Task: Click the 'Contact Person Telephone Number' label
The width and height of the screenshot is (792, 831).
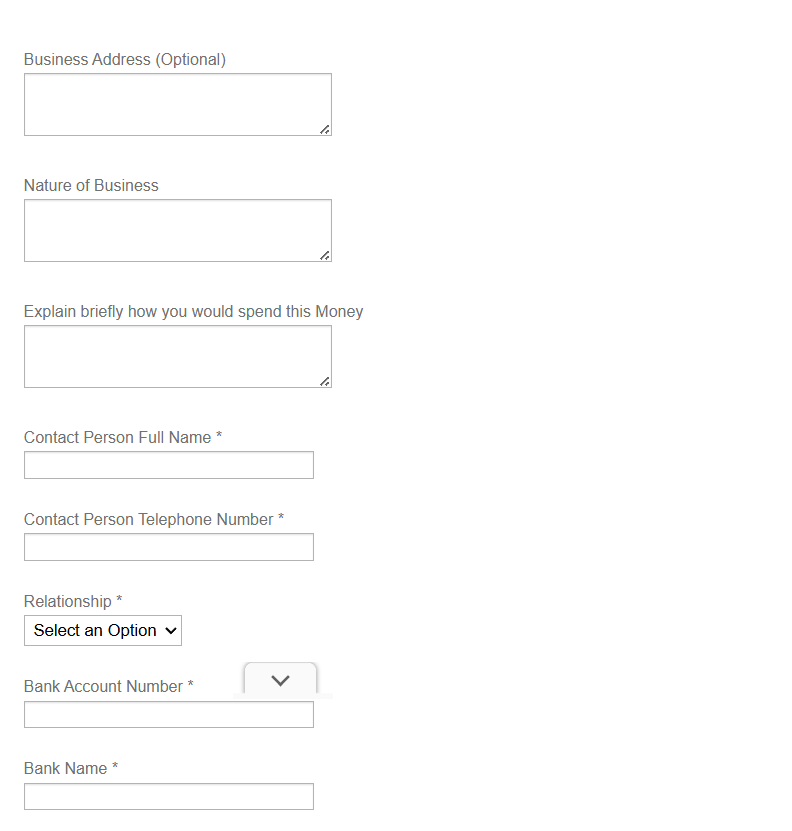Action: [x=148, y=520]
